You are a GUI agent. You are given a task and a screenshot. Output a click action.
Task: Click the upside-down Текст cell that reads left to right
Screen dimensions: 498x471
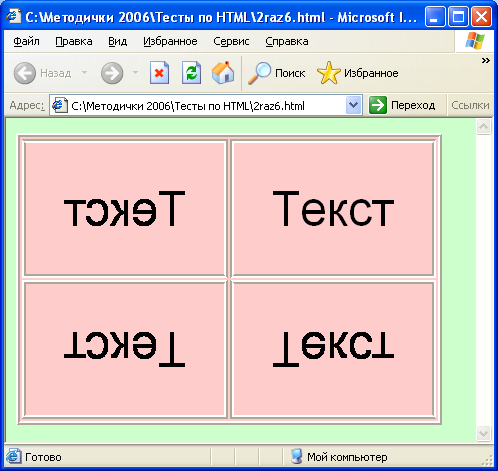coord(333,350)
